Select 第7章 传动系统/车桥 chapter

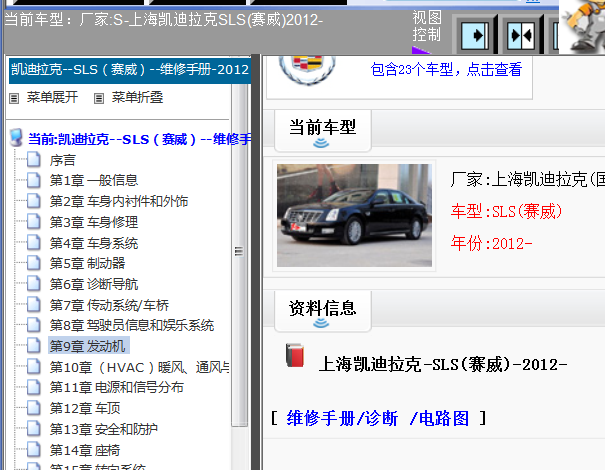(109, 305)
